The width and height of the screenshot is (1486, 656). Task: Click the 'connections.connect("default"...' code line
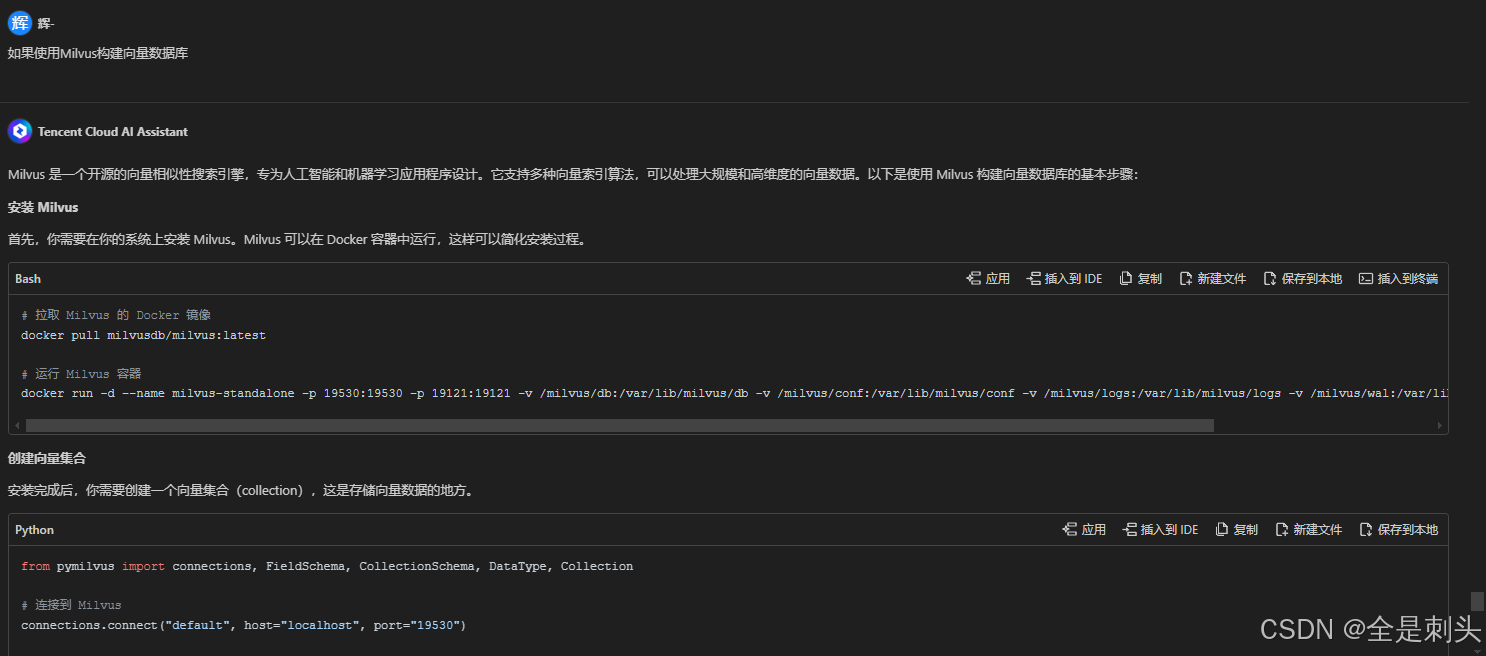(244, 625)
